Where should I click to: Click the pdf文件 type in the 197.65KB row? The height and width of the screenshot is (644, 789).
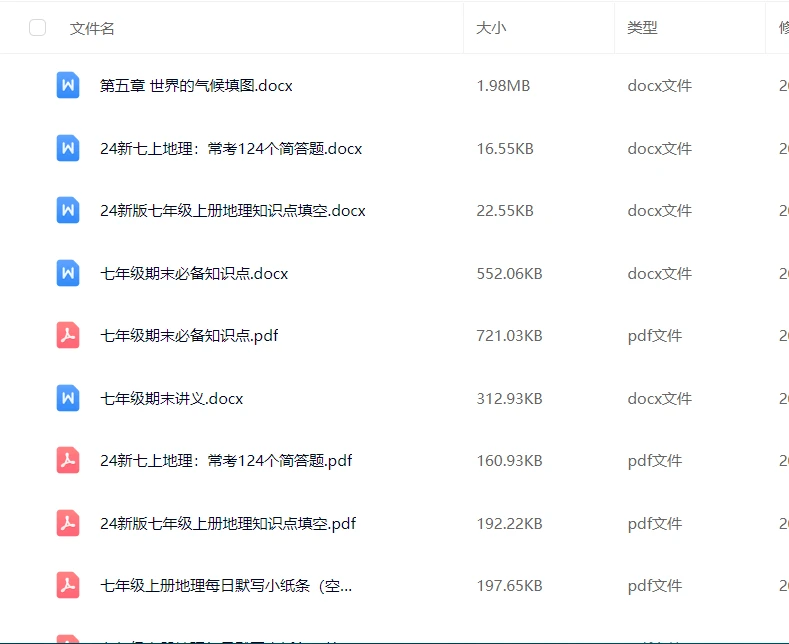655,586
